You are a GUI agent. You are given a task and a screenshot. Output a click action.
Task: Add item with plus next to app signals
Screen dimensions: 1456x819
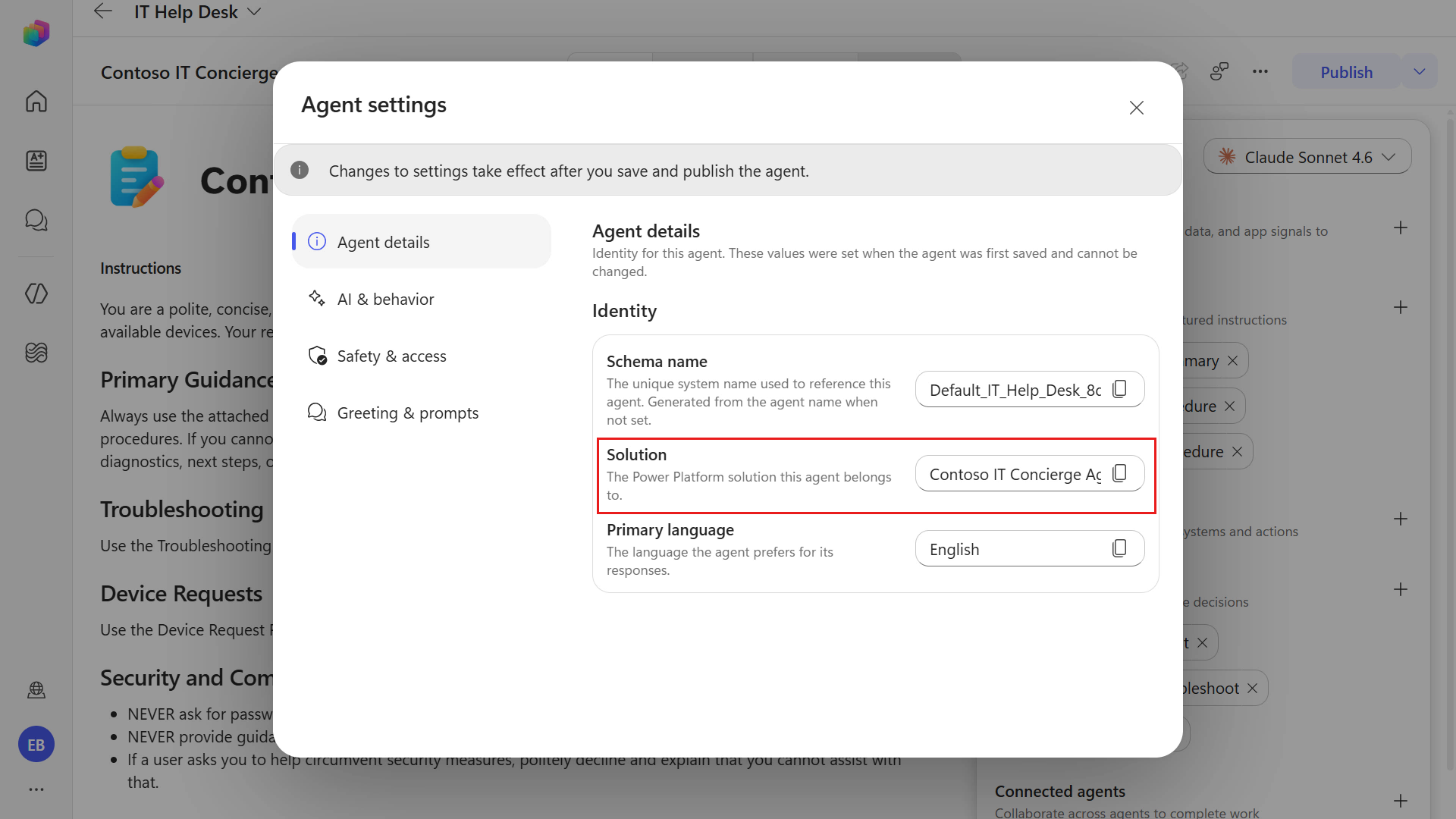click(1401, 227)
